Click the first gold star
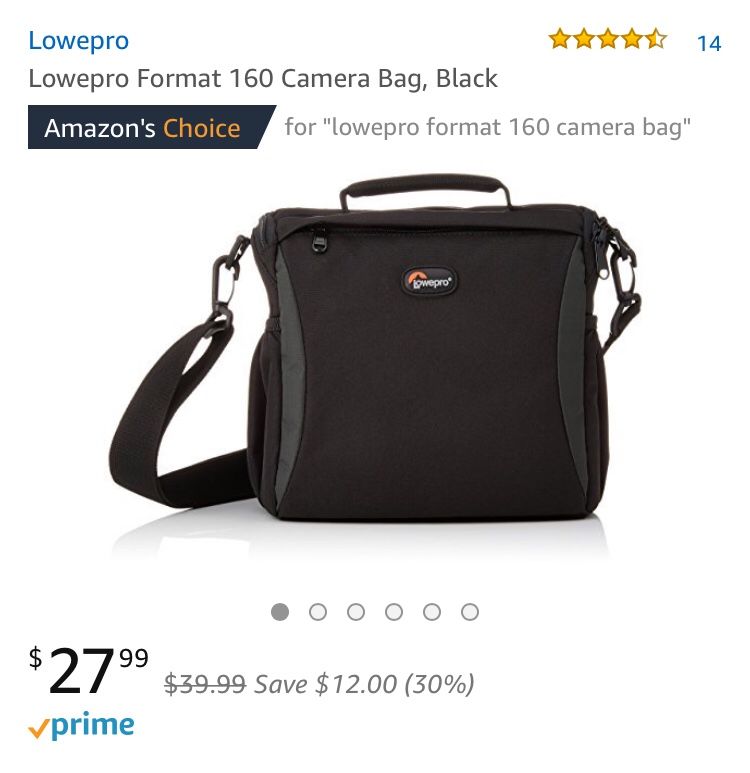The image size is (750, 773). coord(560,39)
